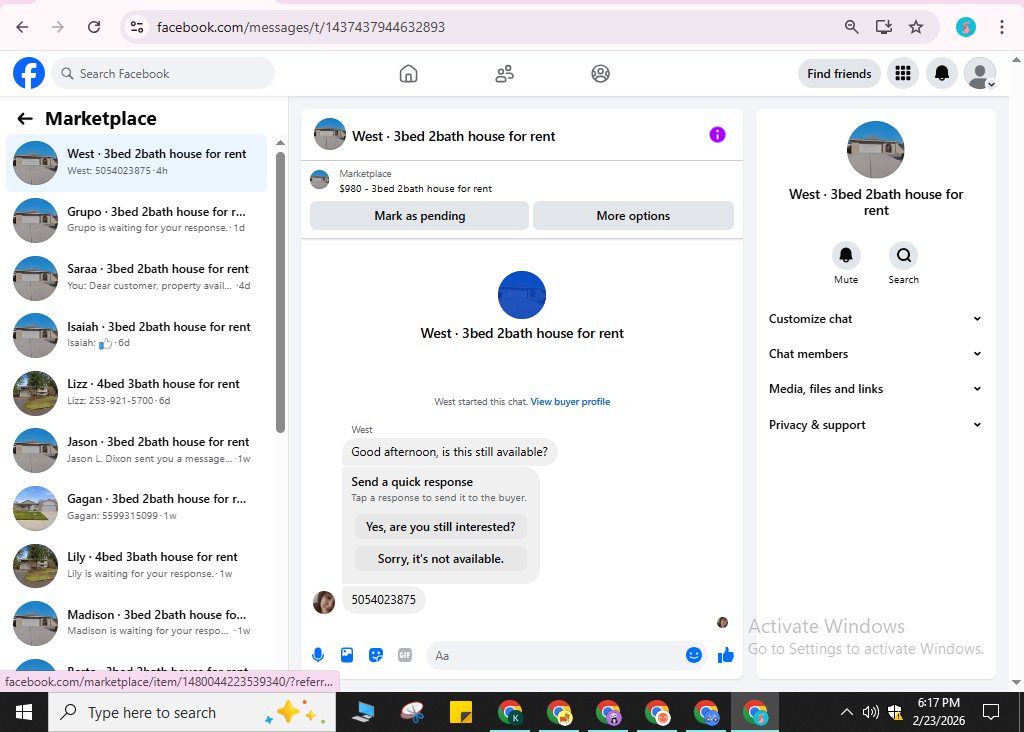Screen dimensions: 1024x732
Task: Open the Groups icon in top navigation
Action: pyautogui.click(x=600, y=74)
